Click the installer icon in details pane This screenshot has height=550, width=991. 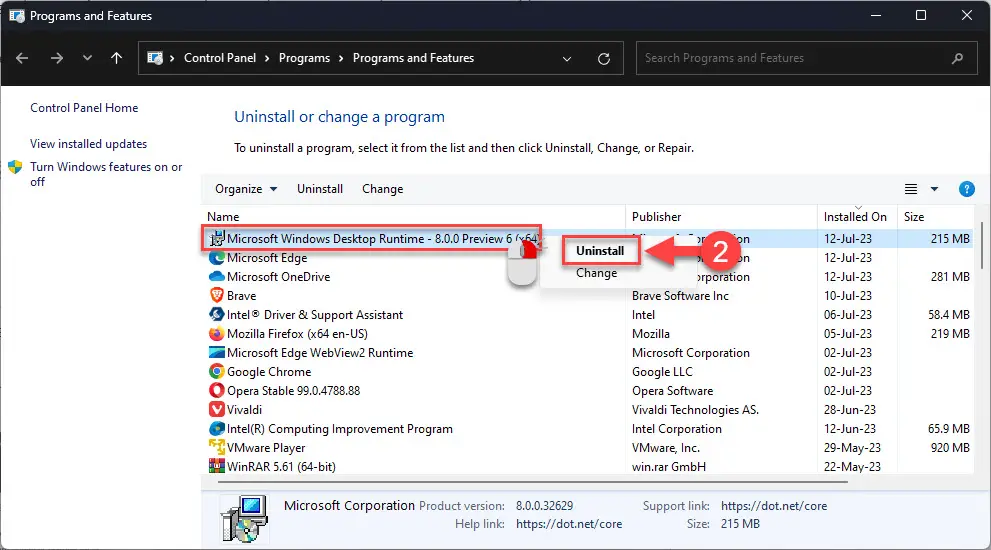click(x=244, y=519)
